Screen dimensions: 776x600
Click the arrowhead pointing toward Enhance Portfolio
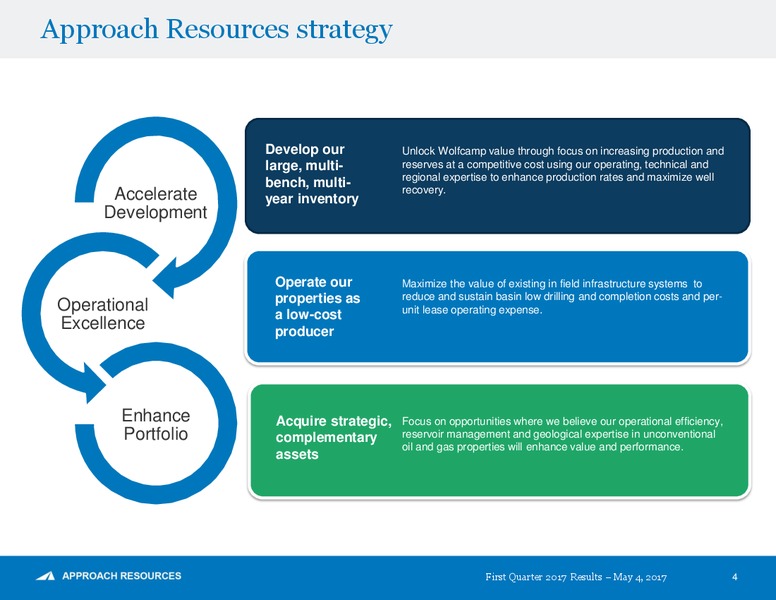point(95,383)
